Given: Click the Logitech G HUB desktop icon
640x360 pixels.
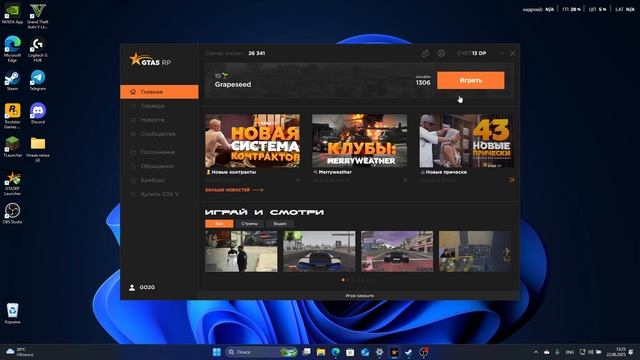Looking at the screenshot, I should pos(38,49).
